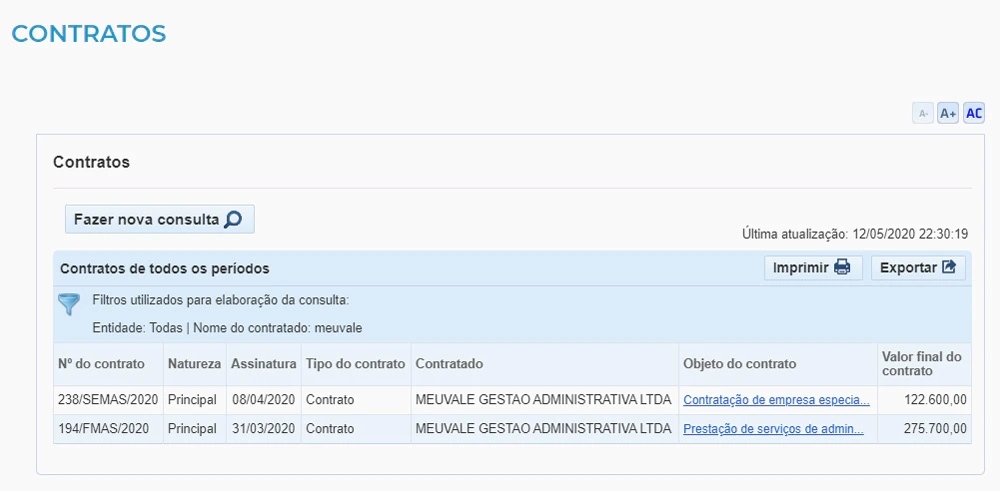Click MEUVALE GESTAO ADMINISTRATIVA LTDA in 194/FMAS/2020 row
This screenshot has width=1000, height=491.
(543, 429)
